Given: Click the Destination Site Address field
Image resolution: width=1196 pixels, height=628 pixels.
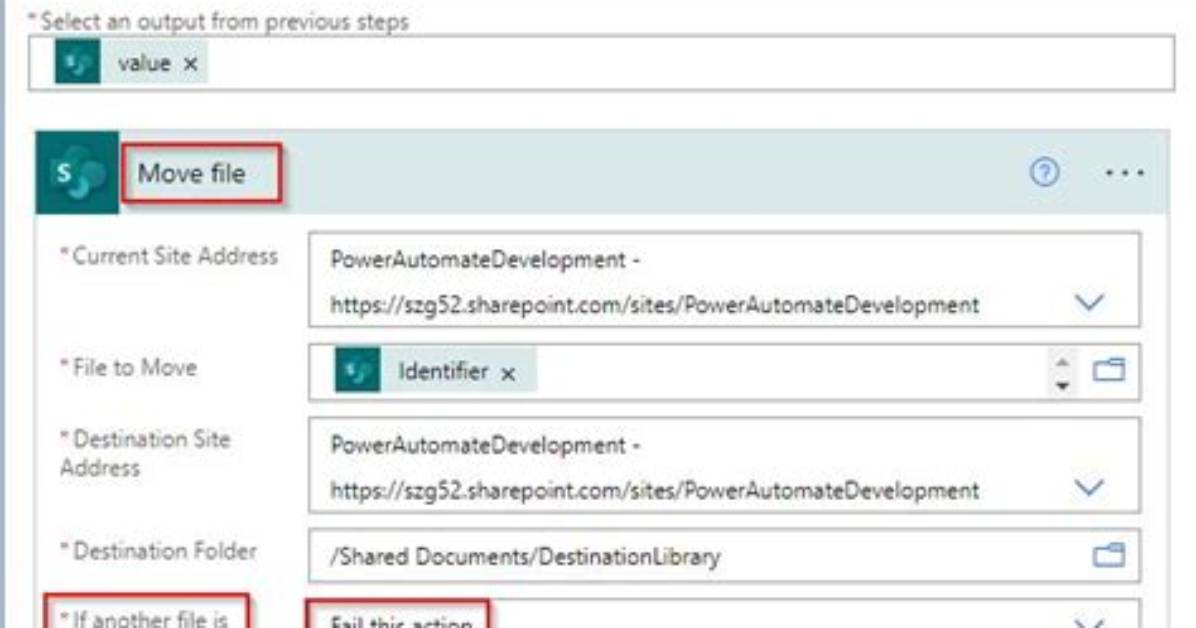Looking at the screenshot, I should (x=724, y=465).
